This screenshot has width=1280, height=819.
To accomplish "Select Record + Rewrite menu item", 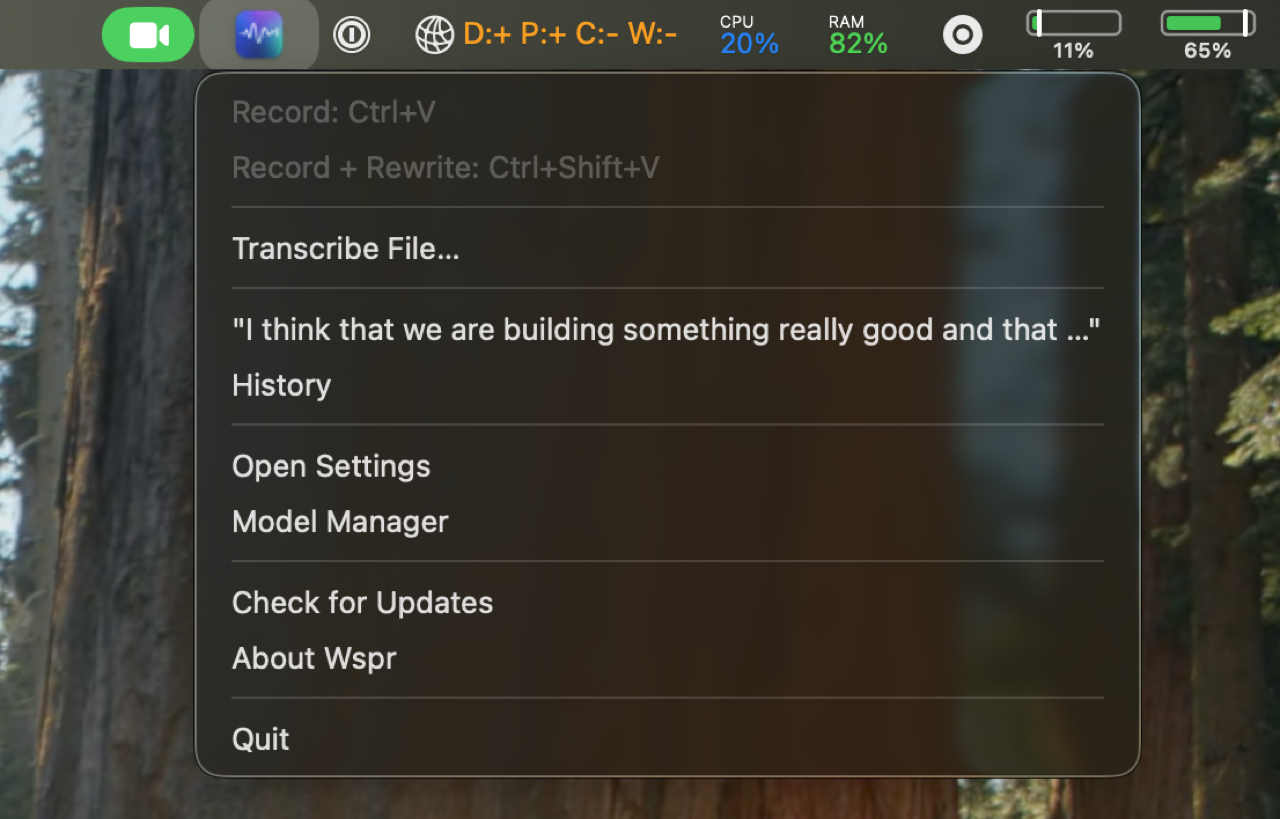I will pos(445,167).
